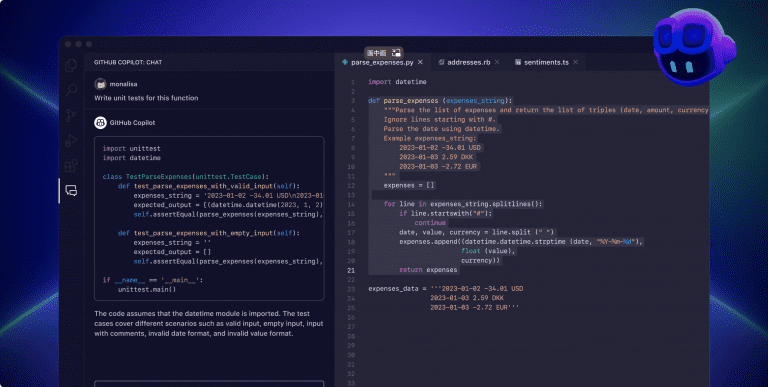Viewport: 768px width, 387px height.
Task: Click editor line 'import datetime'
Action: (397, 82)
